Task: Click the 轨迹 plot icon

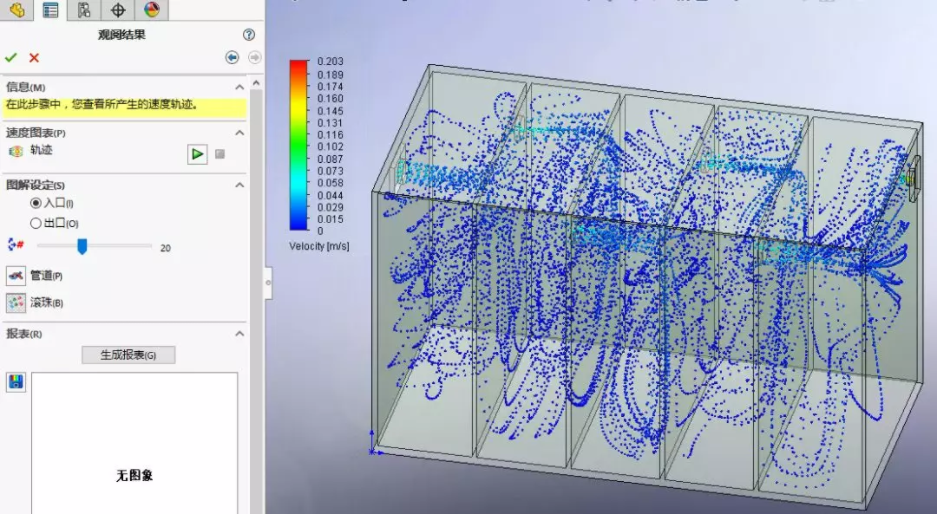Action: click(x=16, y=151)
